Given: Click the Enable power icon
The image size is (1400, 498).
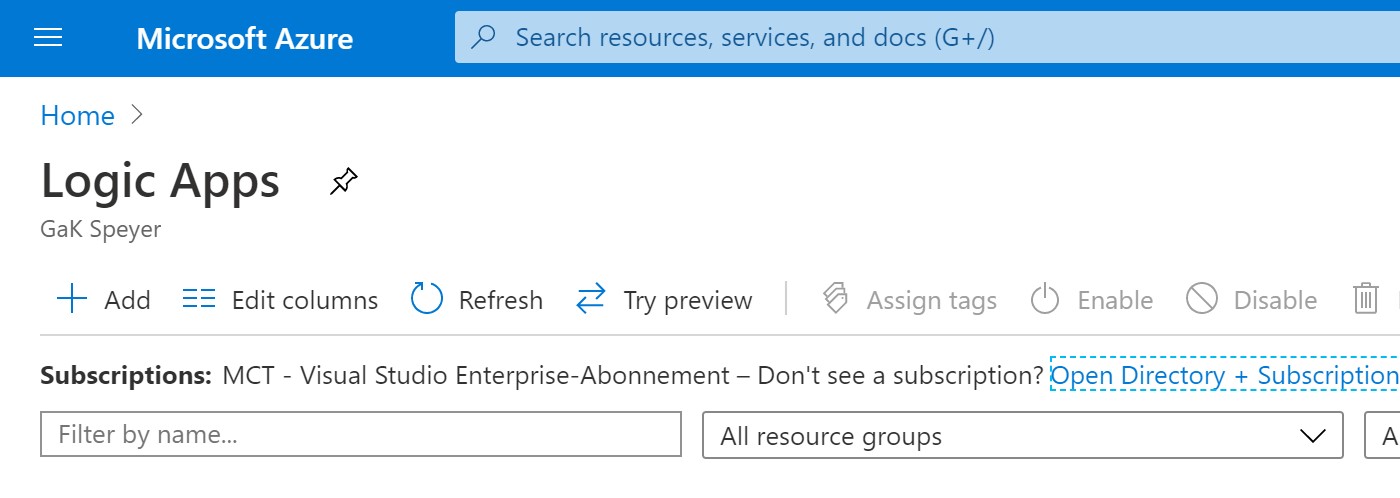Looking at the screenshot, I should (x=1045, y=299).
